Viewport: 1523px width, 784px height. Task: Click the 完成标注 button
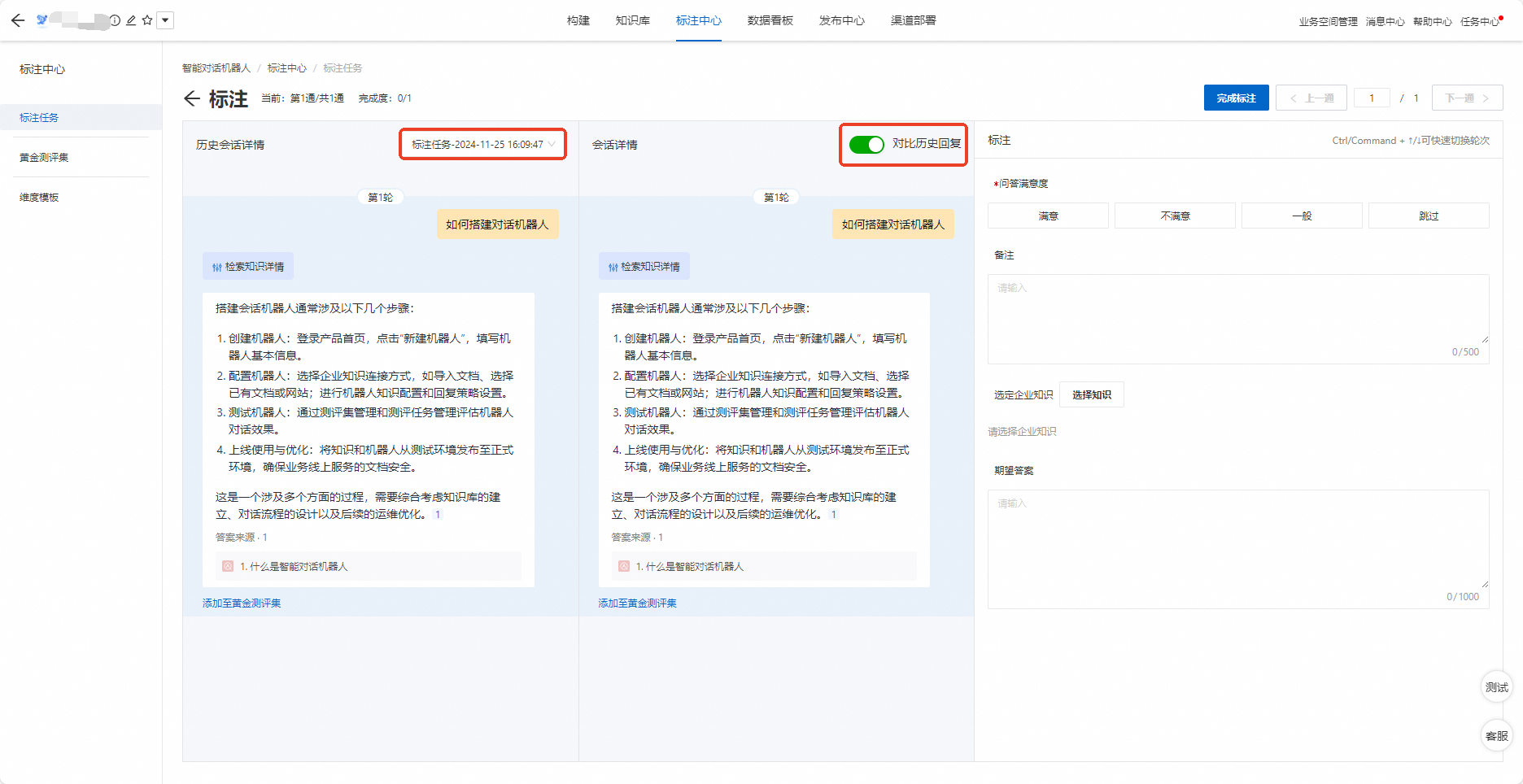coord(1236,98)
